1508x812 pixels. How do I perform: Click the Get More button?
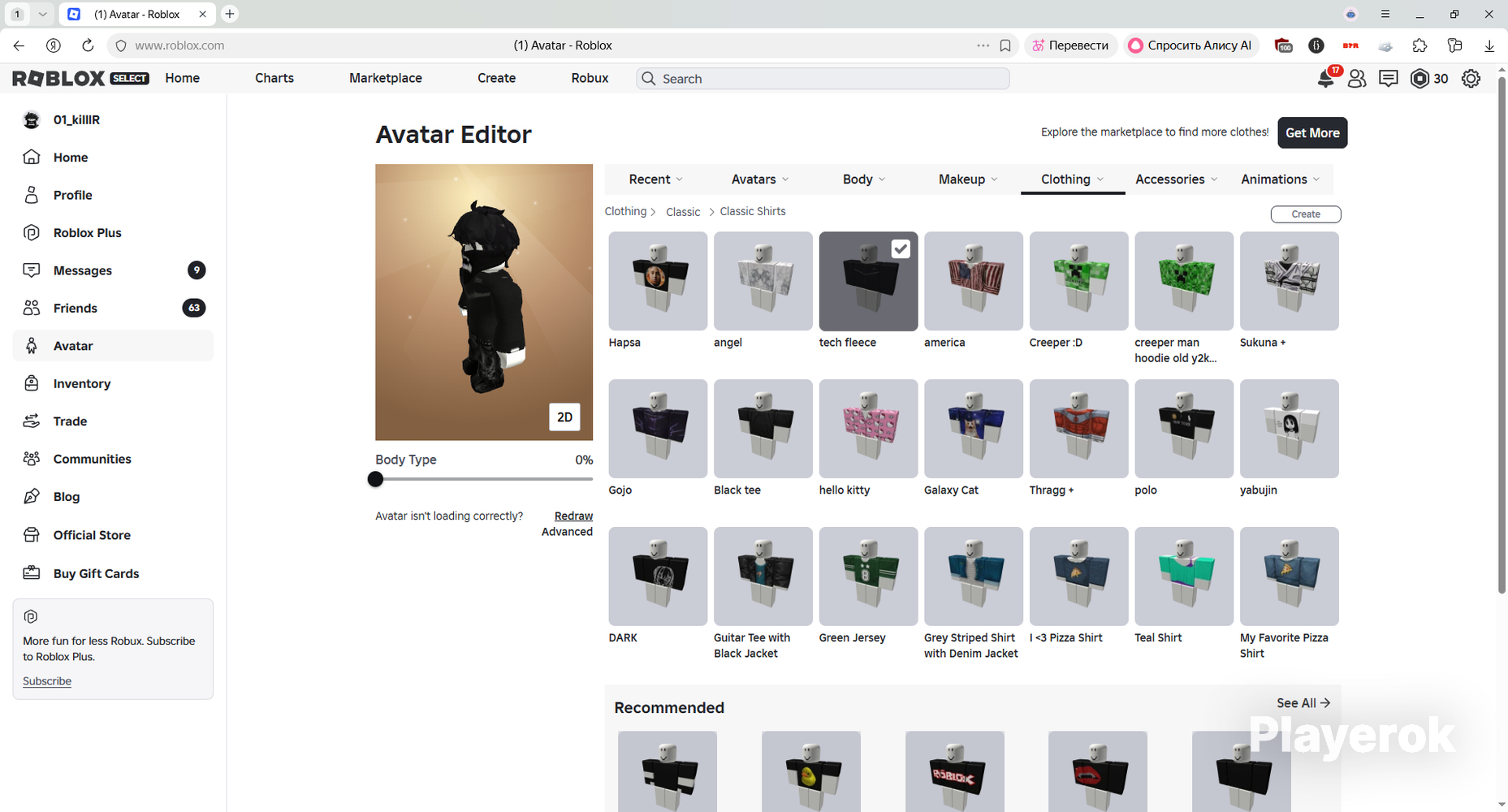[1312, 133]
